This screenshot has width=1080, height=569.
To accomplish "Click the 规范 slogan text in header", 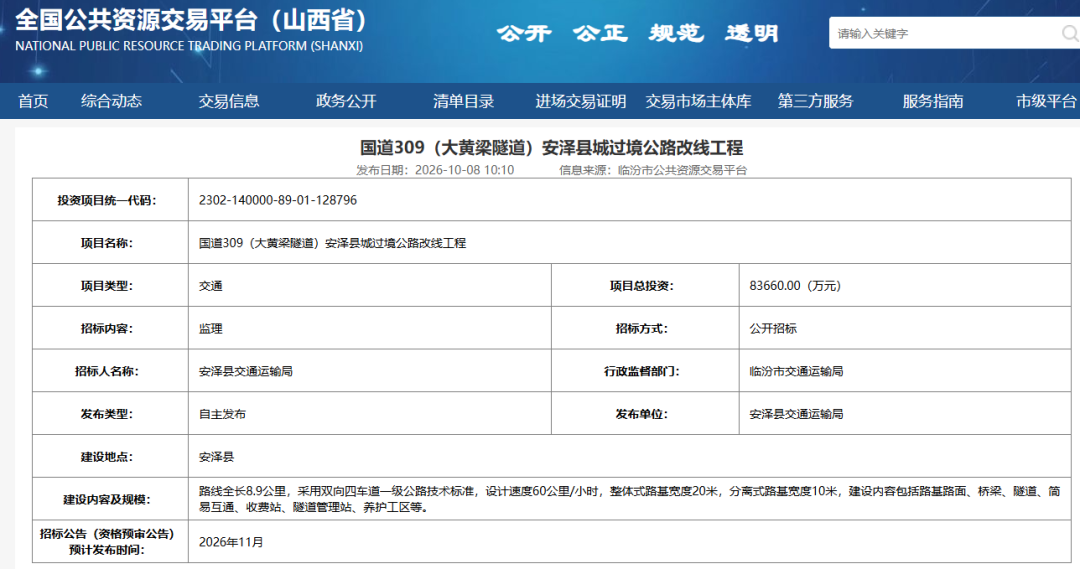I will 676,33.
